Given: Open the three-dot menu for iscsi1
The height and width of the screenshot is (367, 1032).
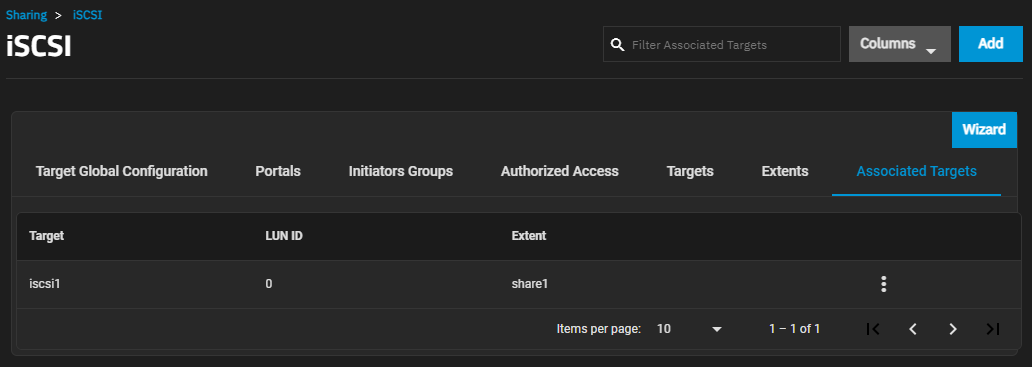Looking at the screenshot, I should 883,284.
